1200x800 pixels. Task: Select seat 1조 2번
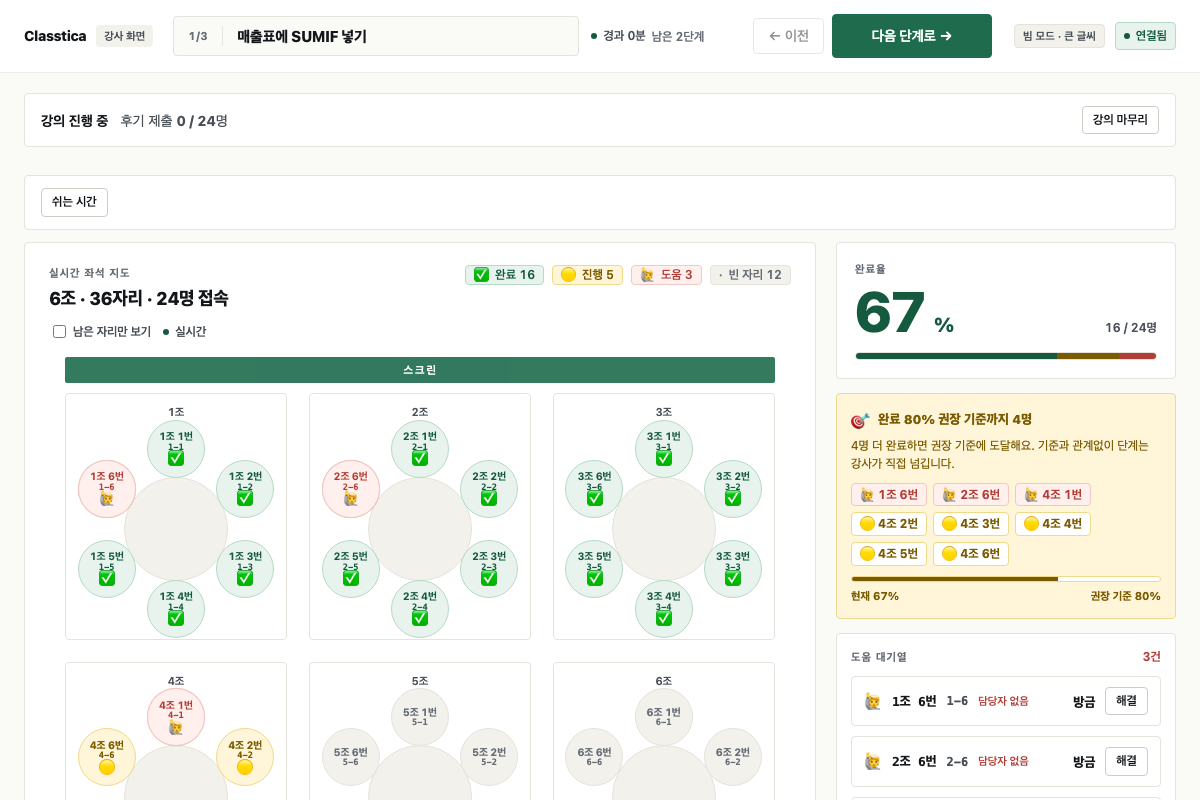point(245,489)
